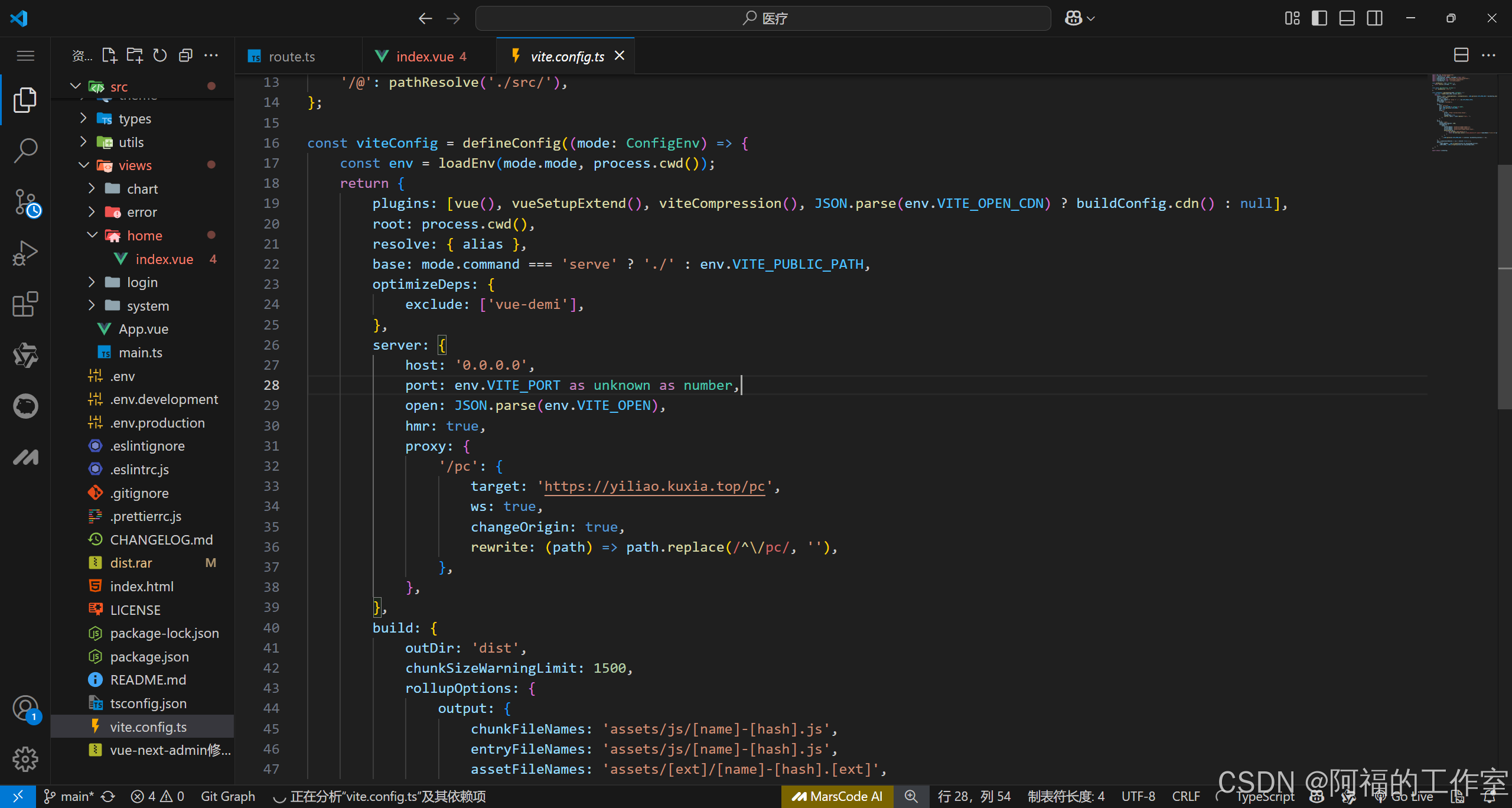This screenshot has height=808, width=1512.
Task: Switch to the route.ts tab
Action: [291, 57]
